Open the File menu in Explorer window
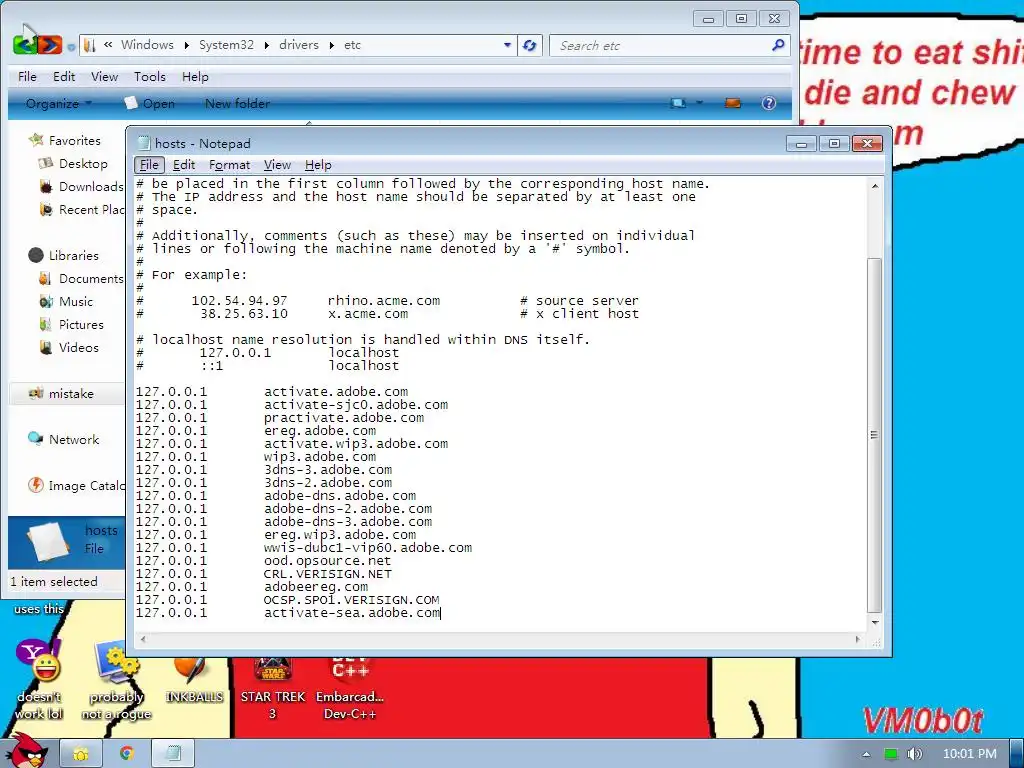 (27, 76)
